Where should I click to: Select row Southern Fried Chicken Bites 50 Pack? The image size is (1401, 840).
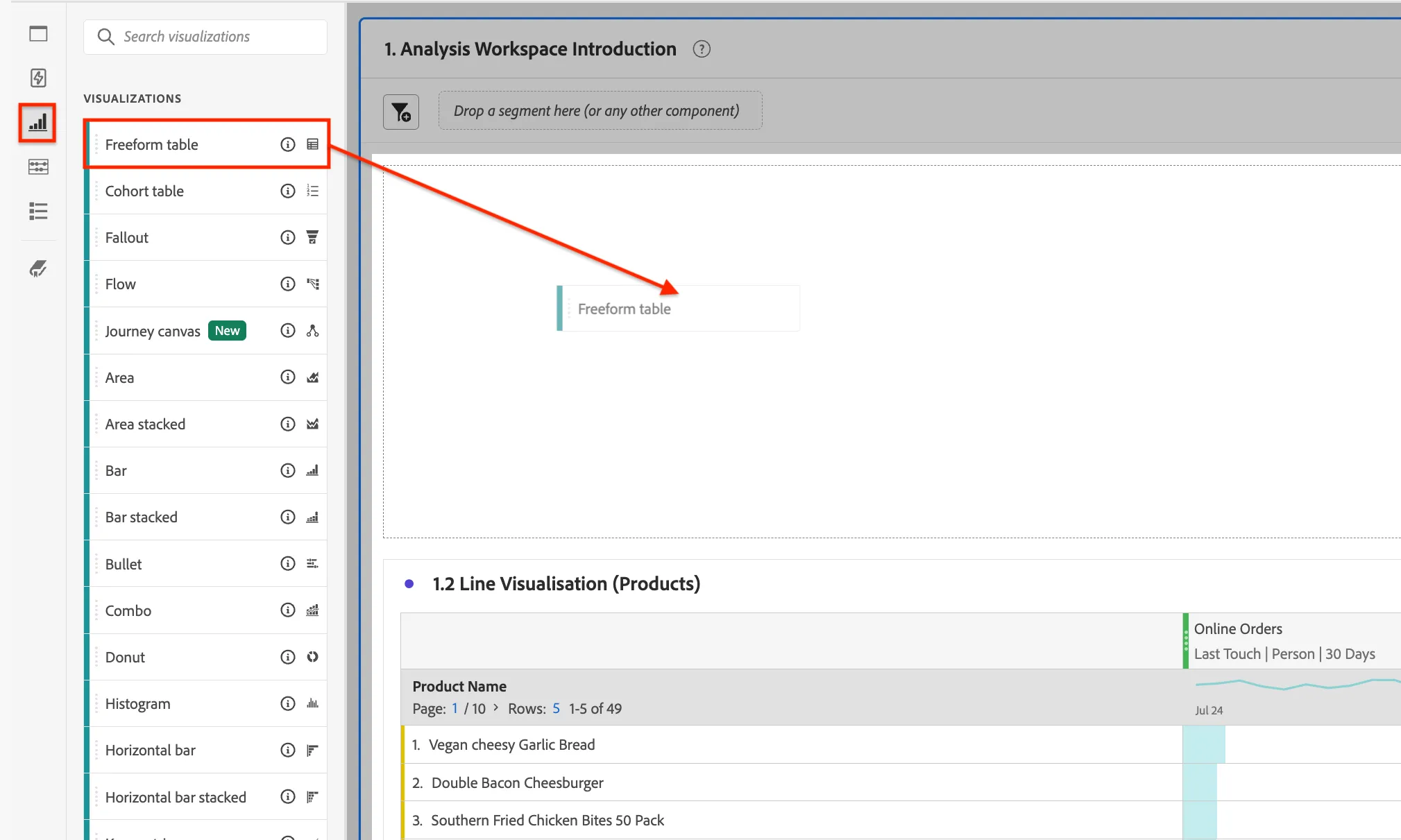click(x=791, y=820)
